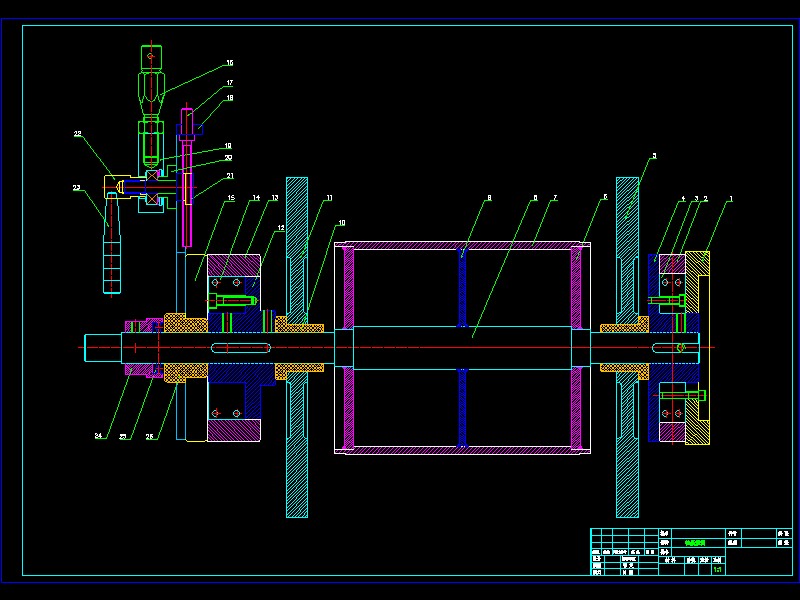Select the green 1:1 scale text
This screenshot has width=800, height=600.
click(717, 569)
